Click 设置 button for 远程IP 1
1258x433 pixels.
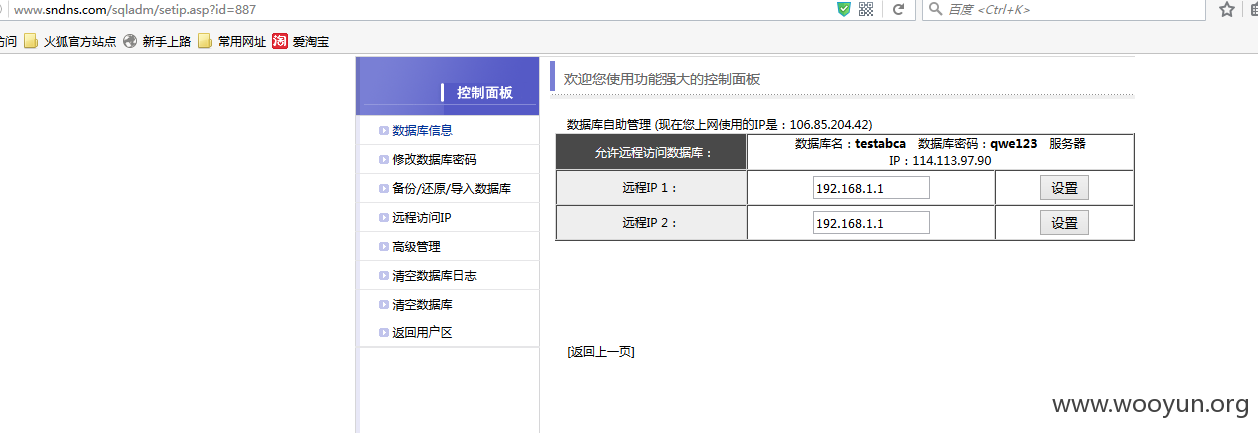(x=1064, y=188)
